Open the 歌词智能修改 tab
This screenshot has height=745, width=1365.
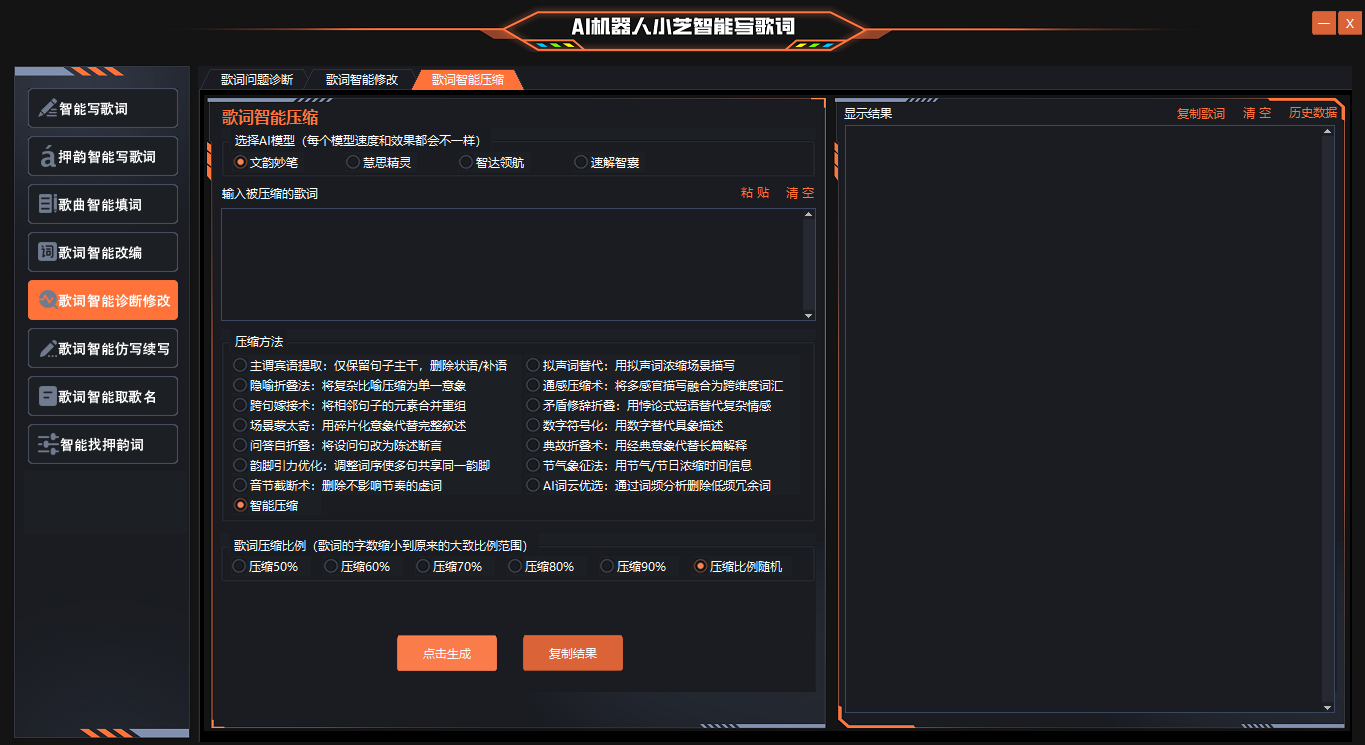pyautogui.click(x=362, y=80)
